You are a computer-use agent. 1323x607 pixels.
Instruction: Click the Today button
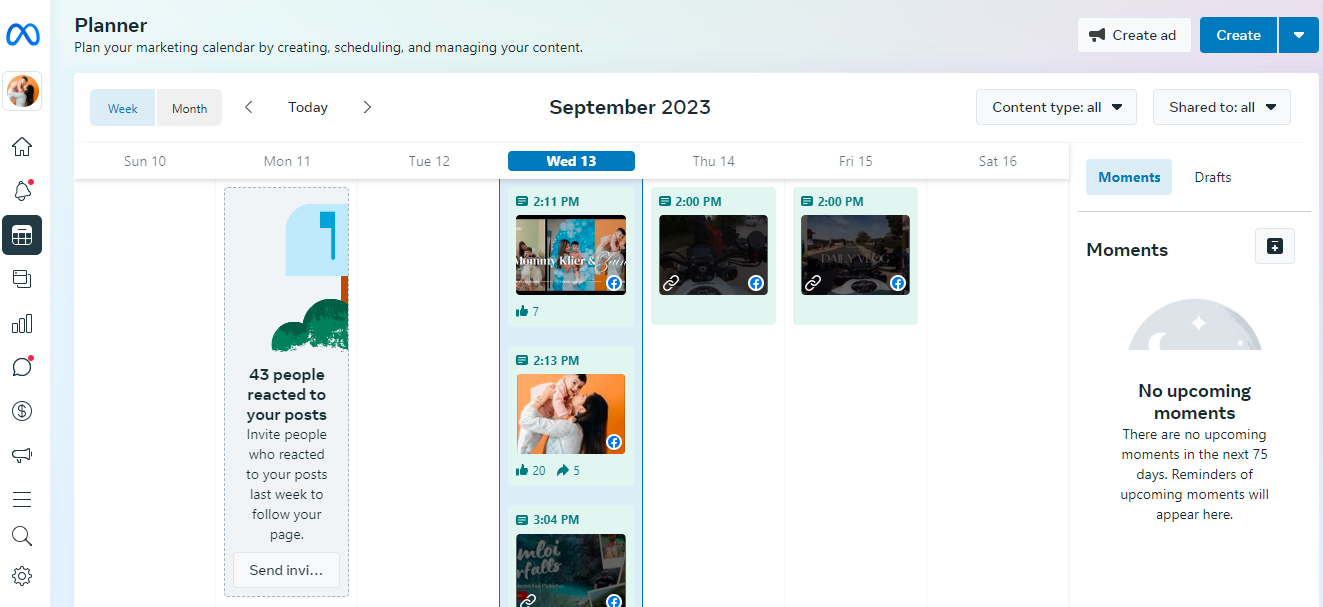308,107
